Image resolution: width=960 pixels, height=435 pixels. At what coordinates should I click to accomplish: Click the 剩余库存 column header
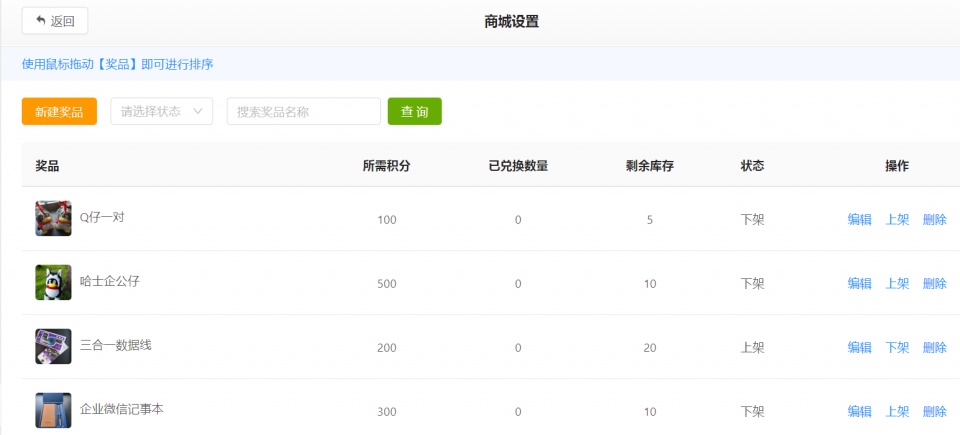[650, 166]
